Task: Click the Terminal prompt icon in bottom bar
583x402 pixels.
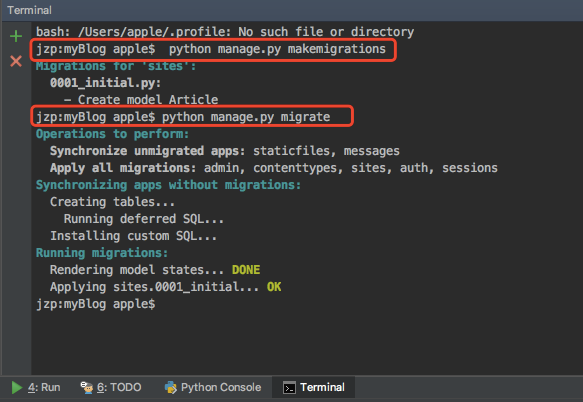Action: click(289, 387)
